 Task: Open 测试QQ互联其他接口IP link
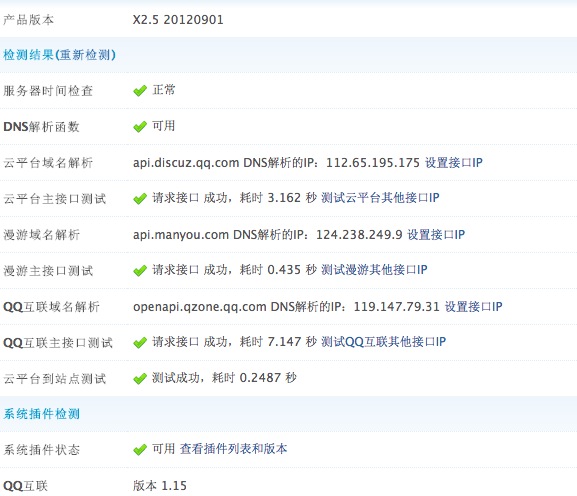click(383, 342)
